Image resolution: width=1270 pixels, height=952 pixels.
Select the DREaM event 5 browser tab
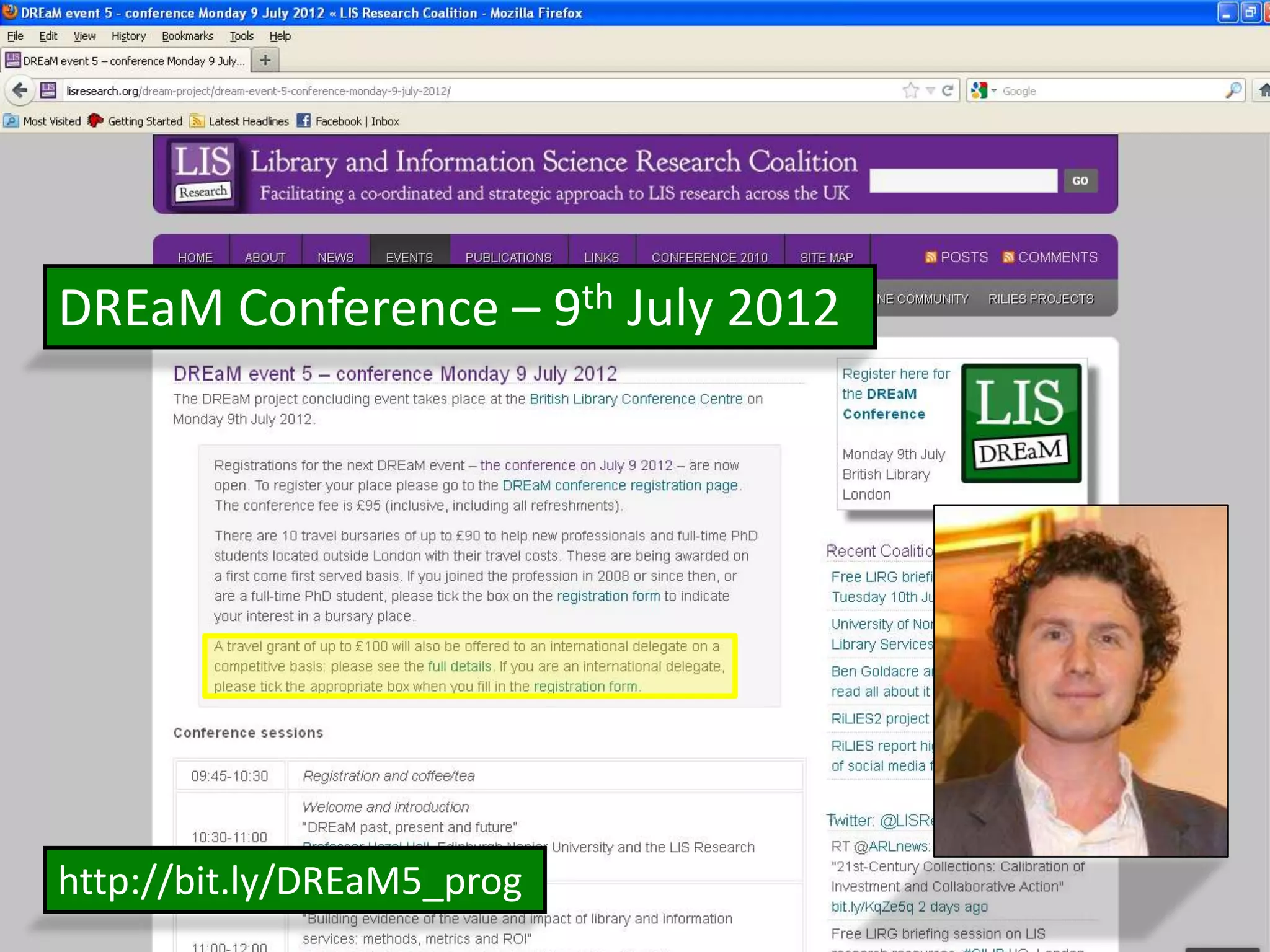[125, 61]
